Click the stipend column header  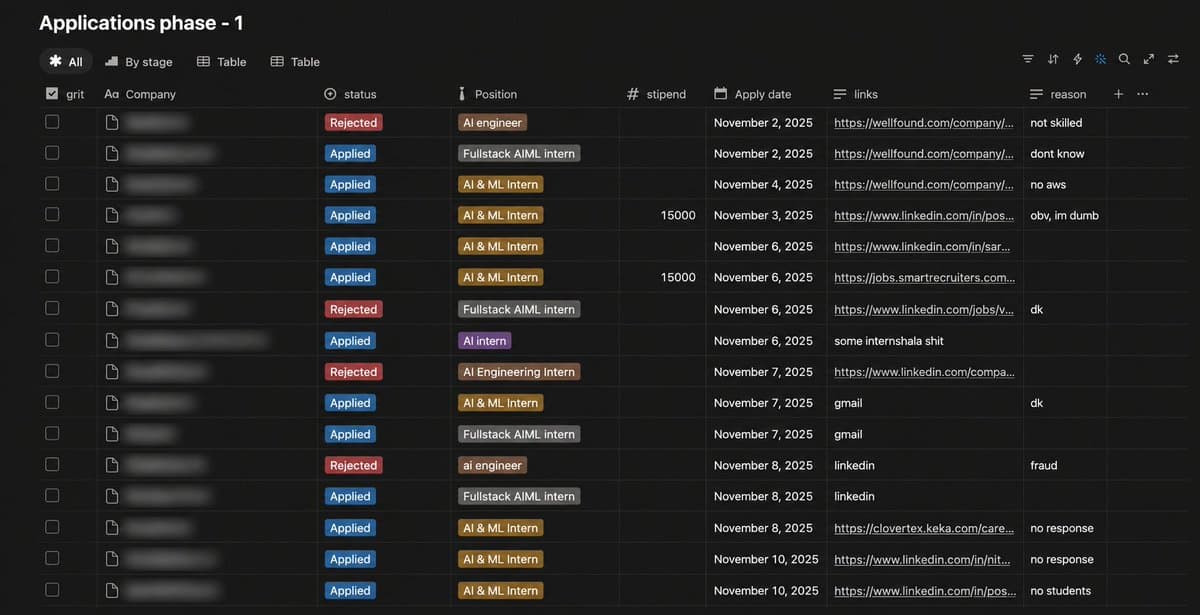pos(656,94)
